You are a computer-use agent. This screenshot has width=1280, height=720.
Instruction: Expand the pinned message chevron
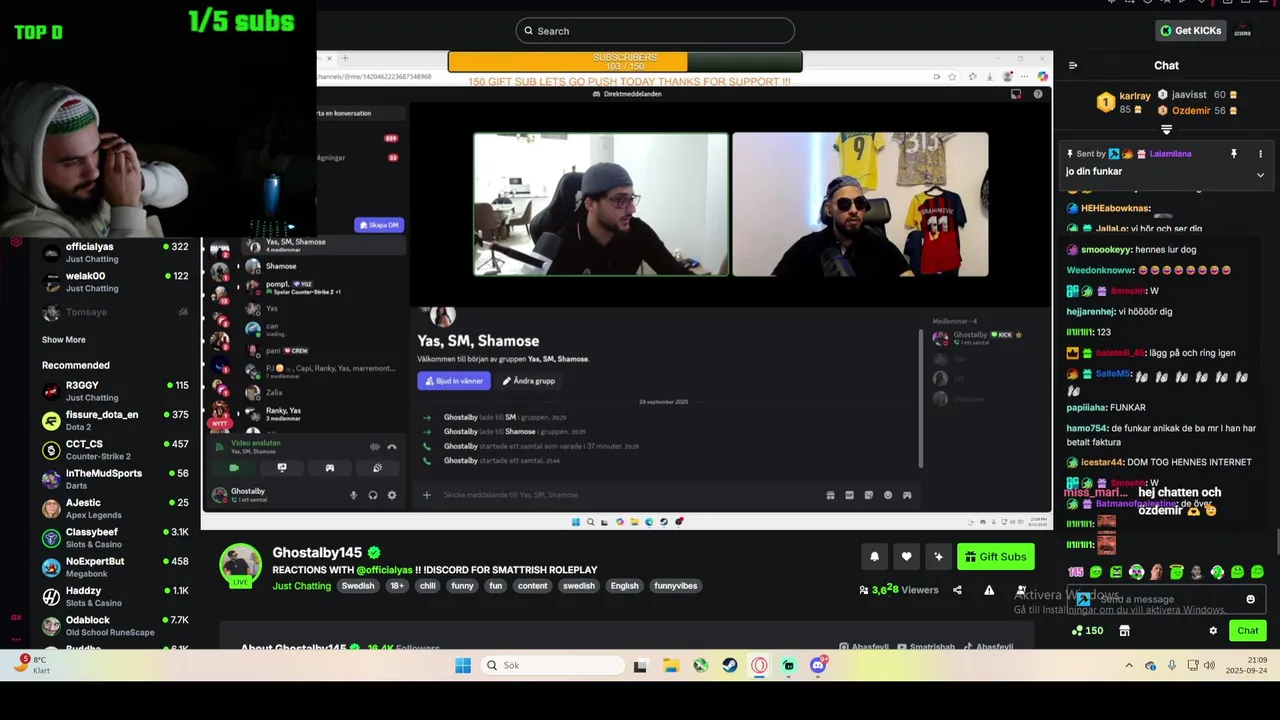[x=1260, y=175]
